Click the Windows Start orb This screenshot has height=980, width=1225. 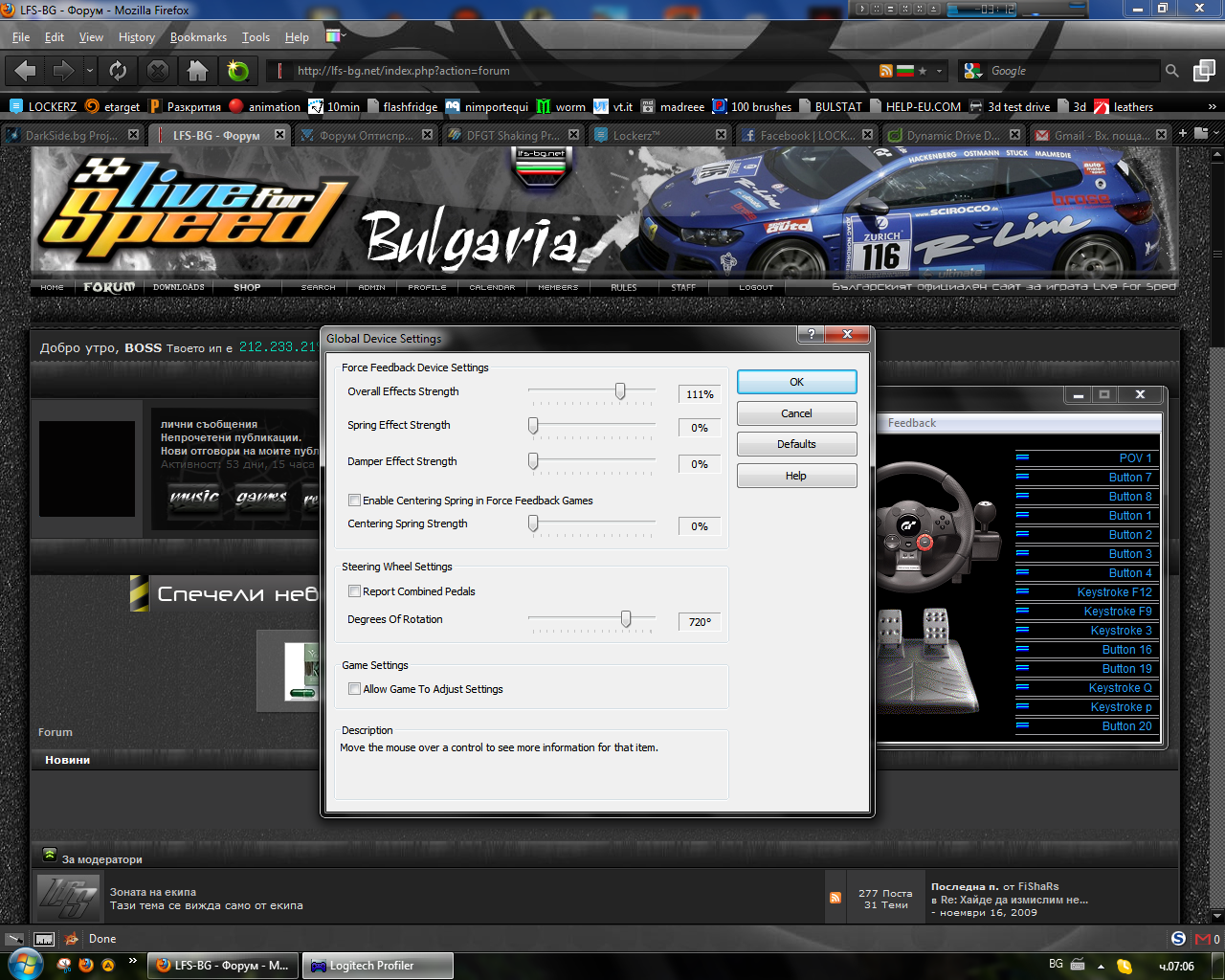pos(26,965)
